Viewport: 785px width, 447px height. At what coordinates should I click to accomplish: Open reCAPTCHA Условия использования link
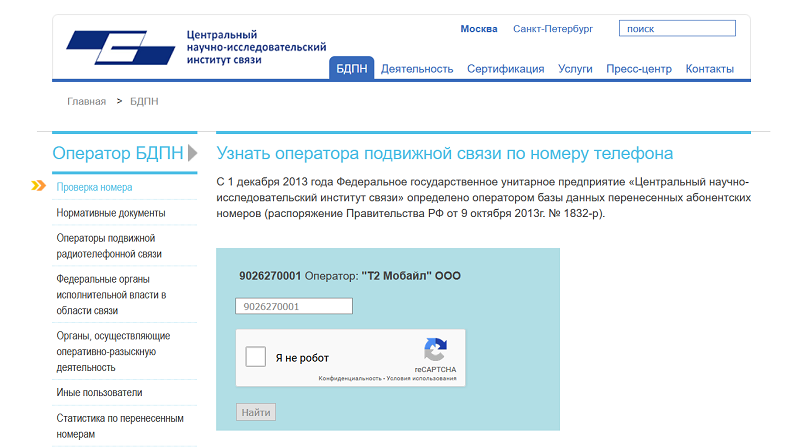pos(422,378)
